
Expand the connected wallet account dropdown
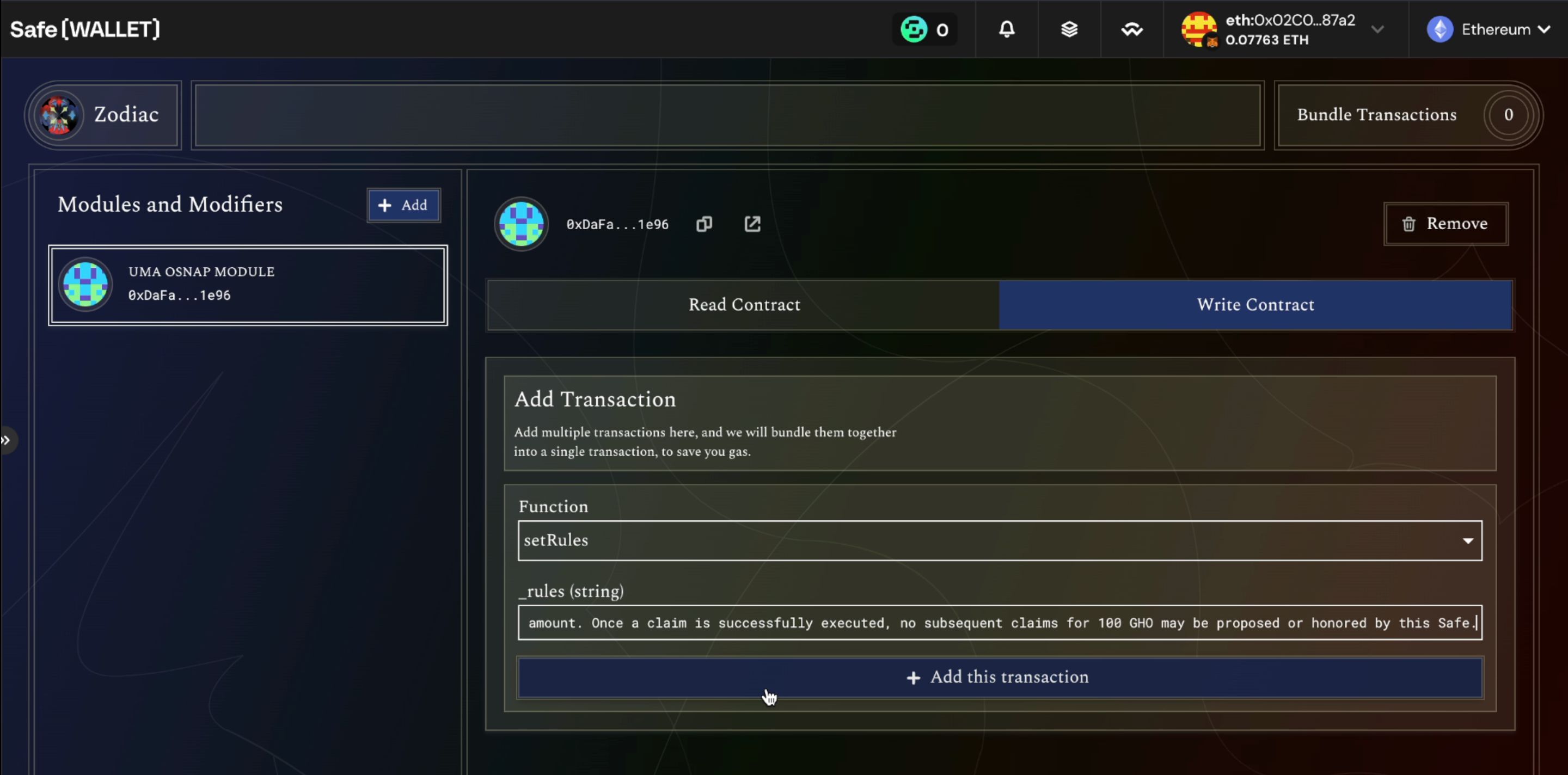point(1377,29)
